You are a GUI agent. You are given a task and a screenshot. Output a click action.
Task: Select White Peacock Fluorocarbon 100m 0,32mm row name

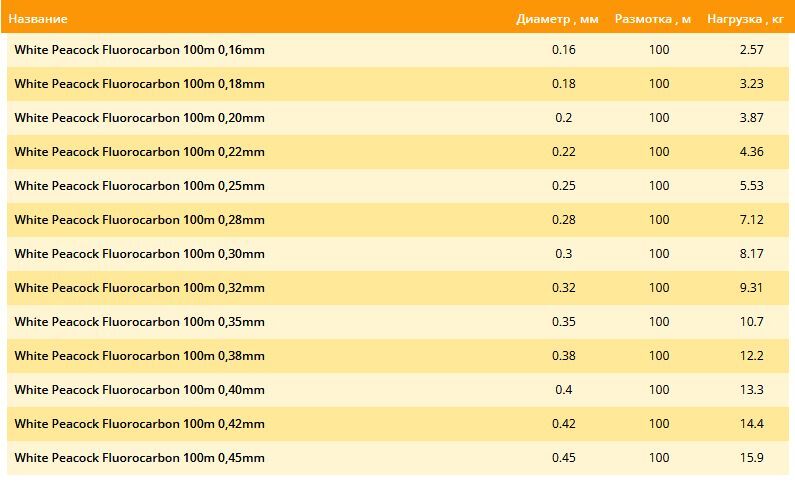coord(139,287)
